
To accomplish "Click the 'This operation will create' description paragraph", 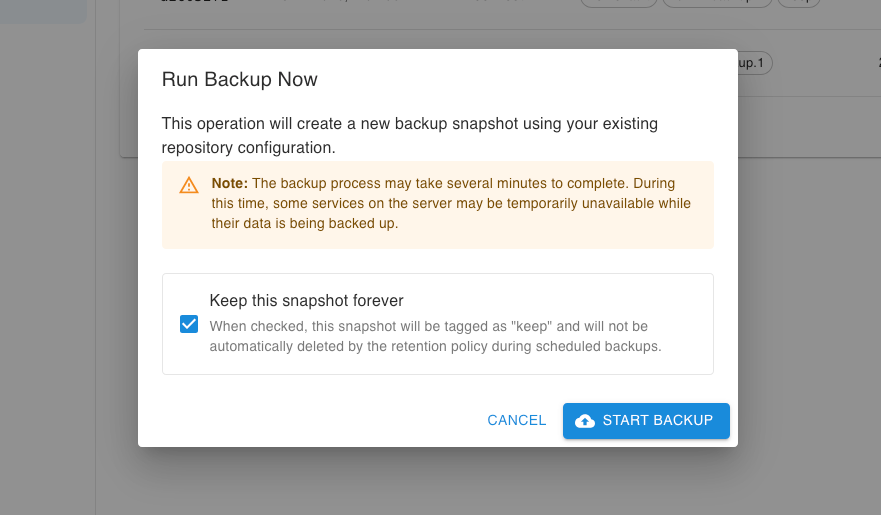I will 410,135.
